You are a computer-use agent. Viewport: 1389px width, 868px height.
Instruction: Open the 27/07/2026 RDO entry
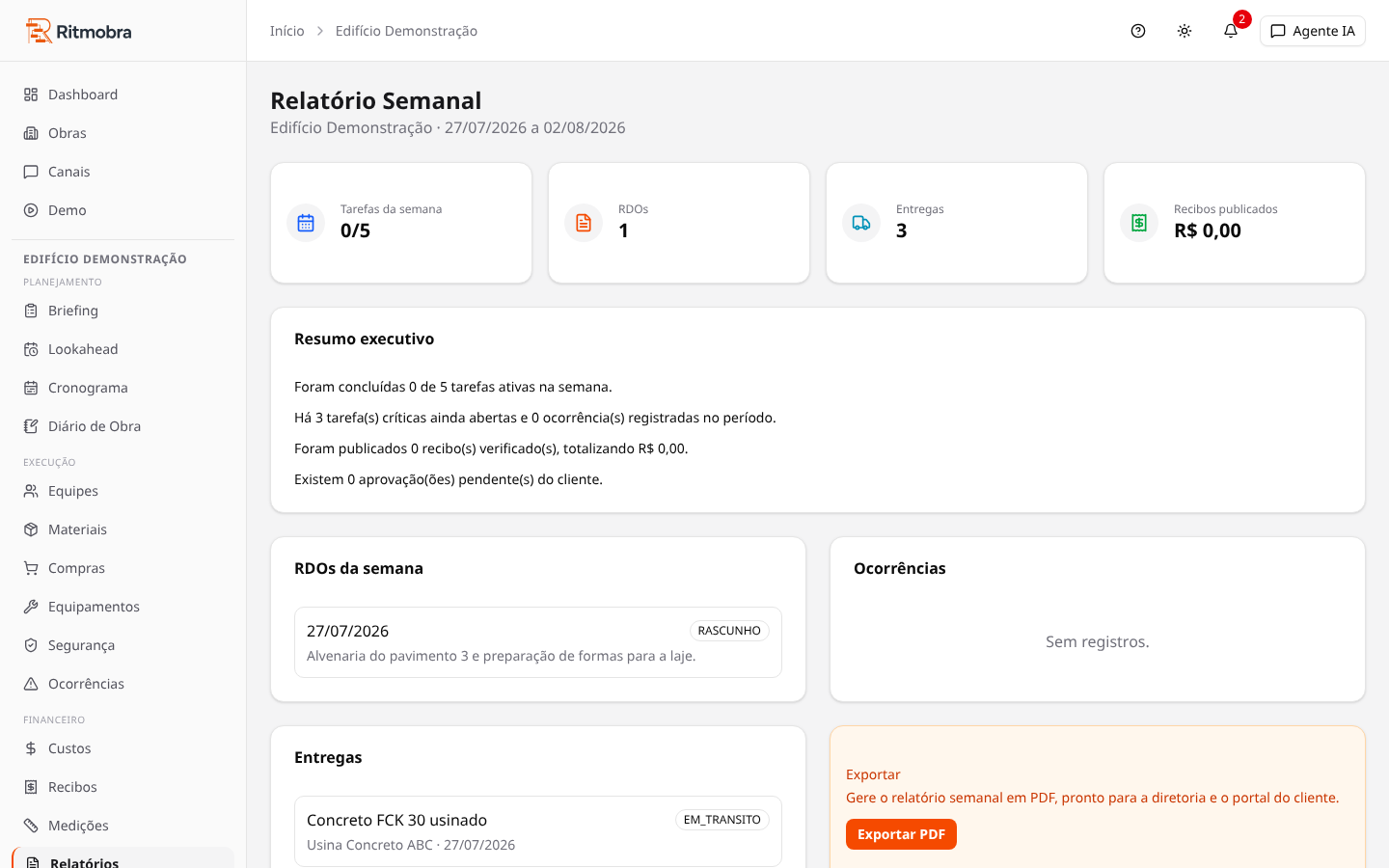click(538, 642)
